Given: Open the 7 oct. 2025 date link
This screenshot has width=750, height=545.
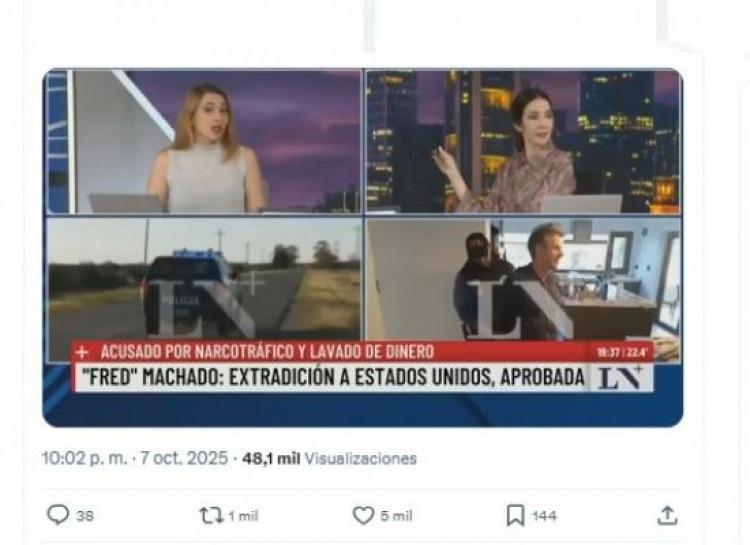Looking at the screenshot, I should pyautogui.click(x=184, y=458).
